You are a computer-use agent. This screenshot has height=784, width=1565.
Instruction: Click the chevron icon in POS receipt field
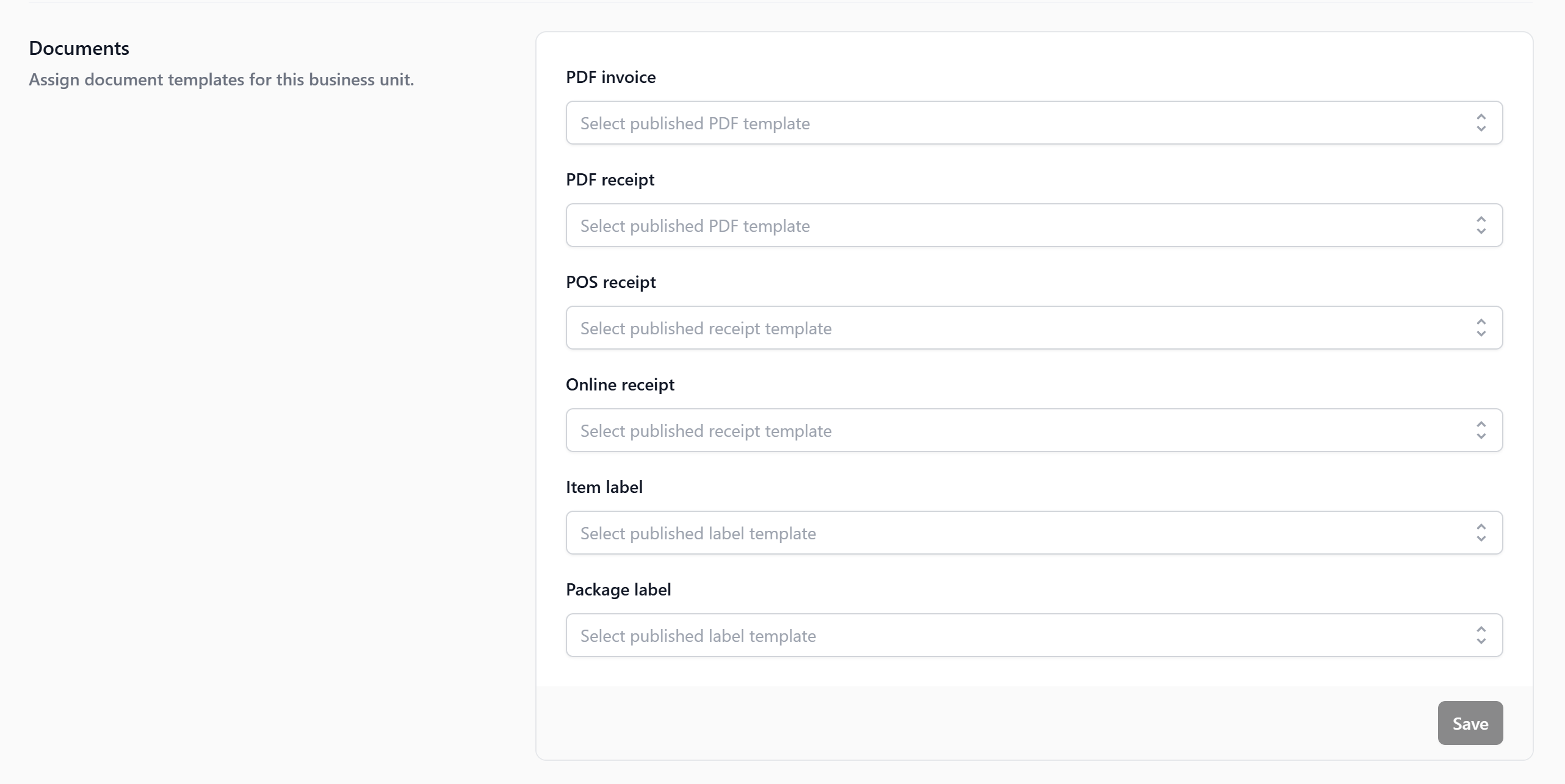1481,328
